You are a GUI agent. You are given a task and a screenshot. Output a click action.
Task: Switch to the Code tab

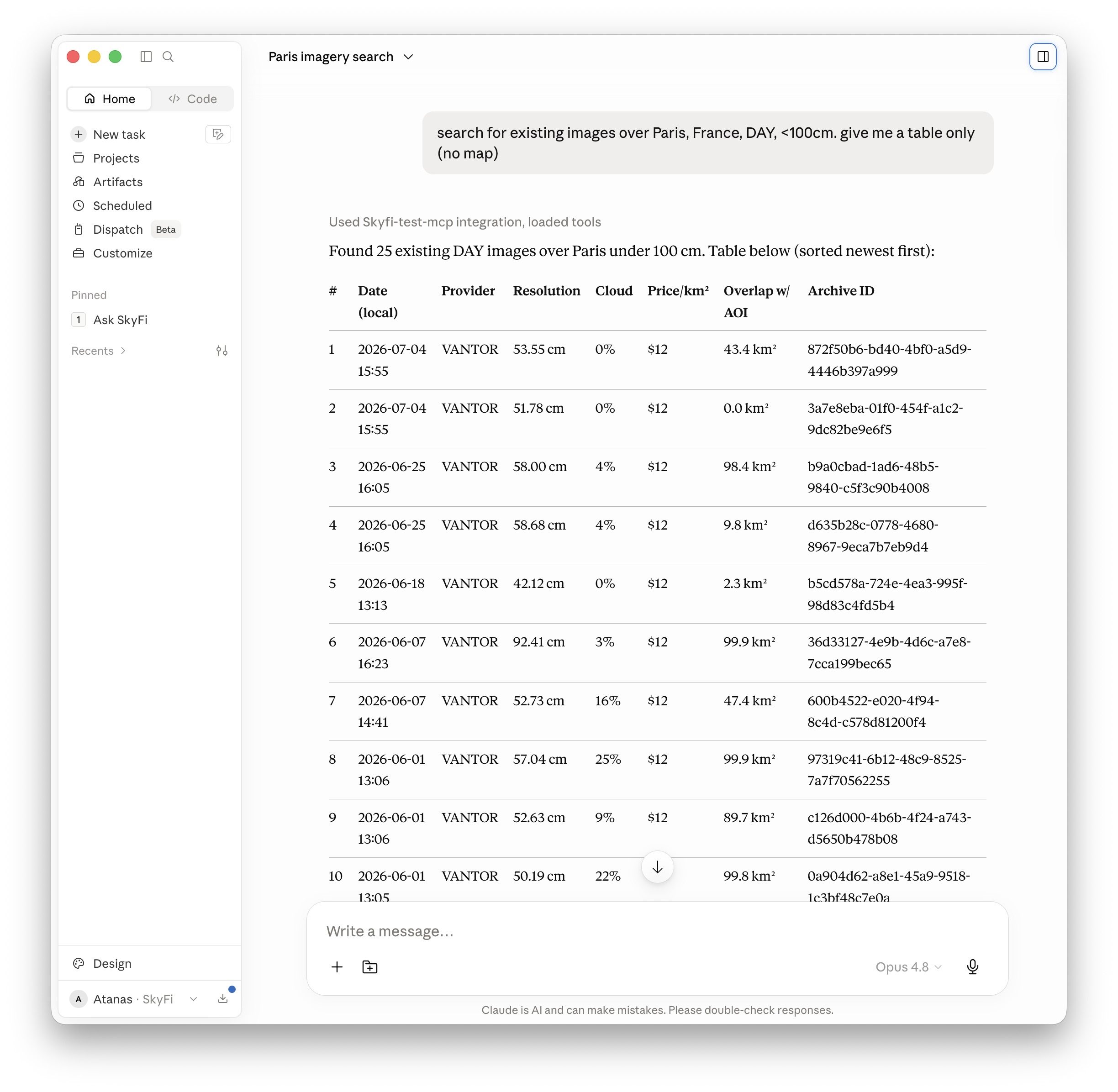pos(192,99)
